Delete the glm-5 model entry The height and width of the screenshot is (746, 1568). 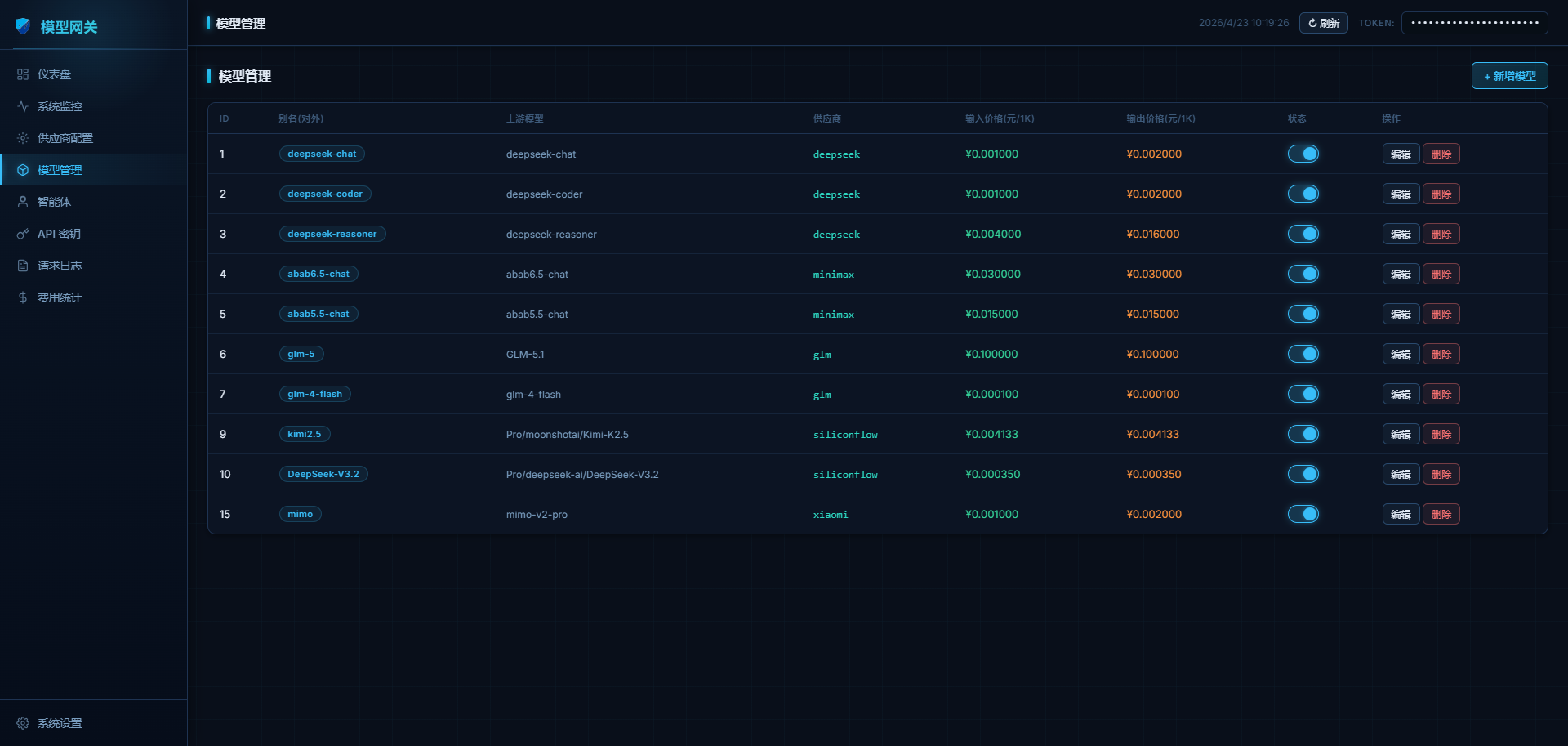coord(1441,354)
